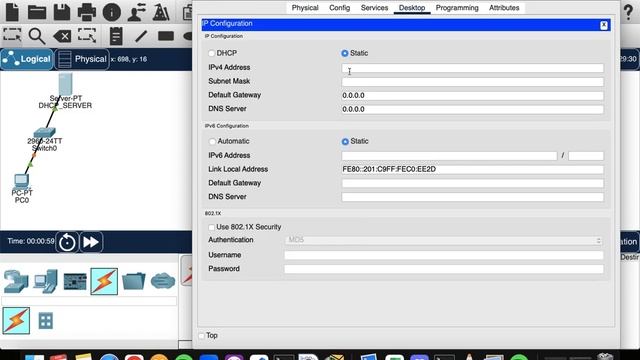
Task: Select the Connections subcategory lightning icon
Action: (x=16, y=320)
